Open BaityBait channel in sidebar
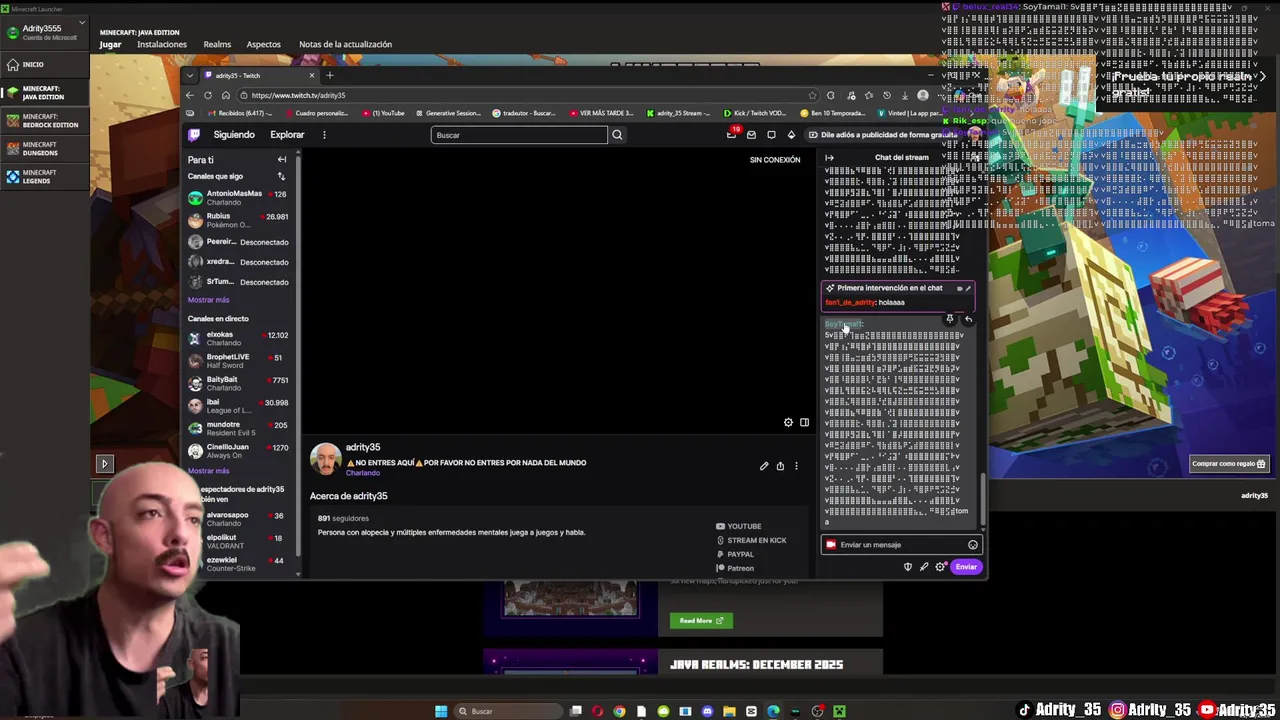This screenshot has width=1280, height=720. 239,384
